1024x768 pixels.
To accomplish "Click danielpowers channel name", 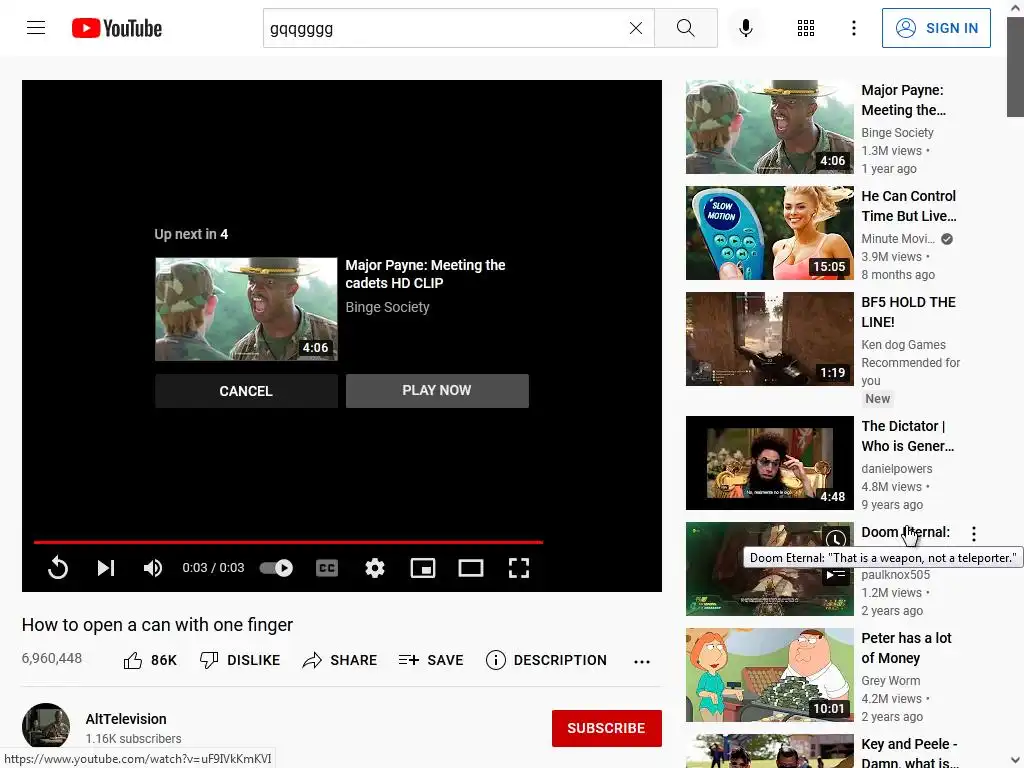I will tap(897, 468).
